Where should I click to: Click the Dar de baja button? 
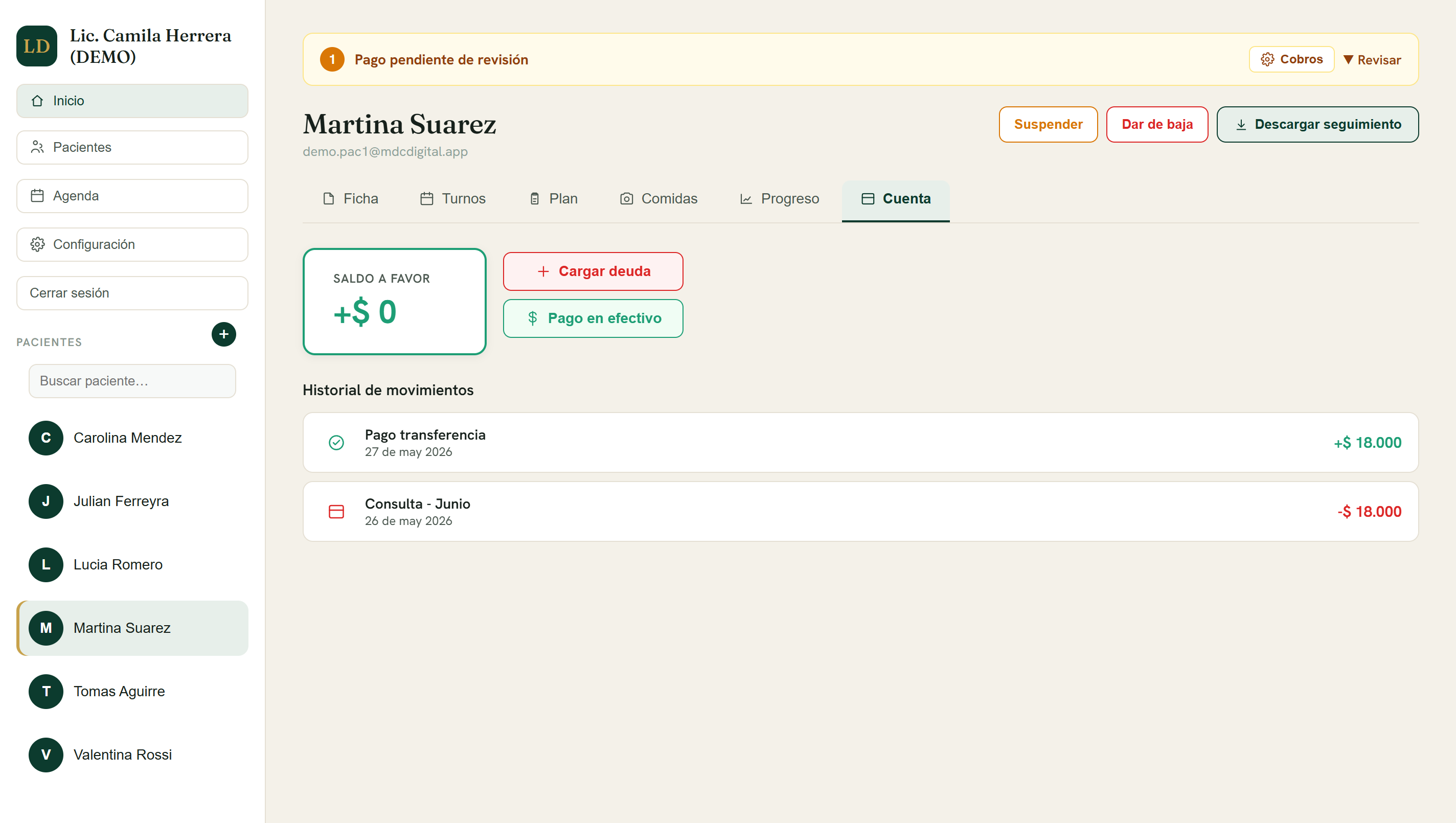1157,124
